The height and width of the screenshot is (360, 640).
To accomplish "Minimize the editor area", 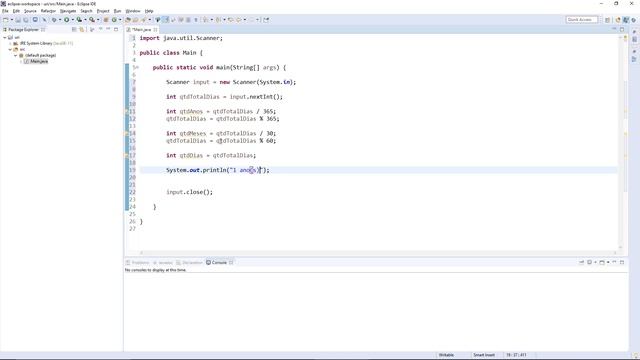I will (614, 29).
